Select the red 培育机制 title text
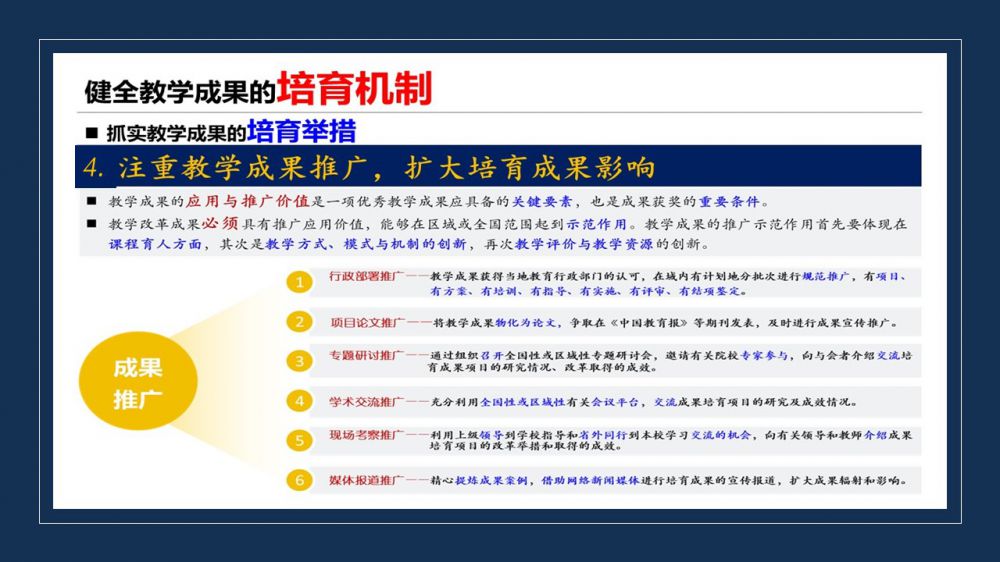The image size is (1000, 562). click(354, 89)
